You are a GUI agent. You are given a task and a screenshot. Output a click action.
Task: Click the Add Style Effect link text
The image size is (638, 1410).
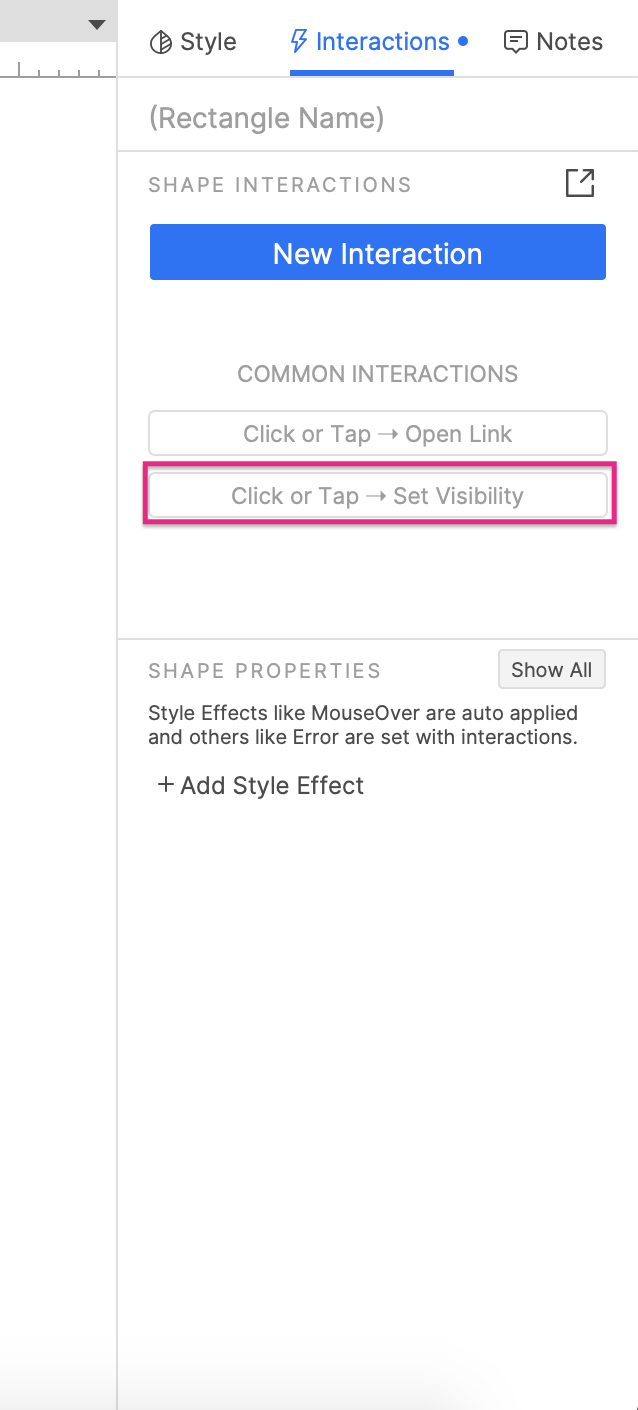point(272,786)
